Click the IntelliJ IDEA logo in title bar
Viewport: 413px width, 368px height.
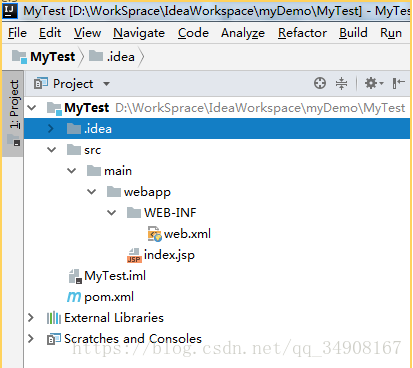[9, 11]
